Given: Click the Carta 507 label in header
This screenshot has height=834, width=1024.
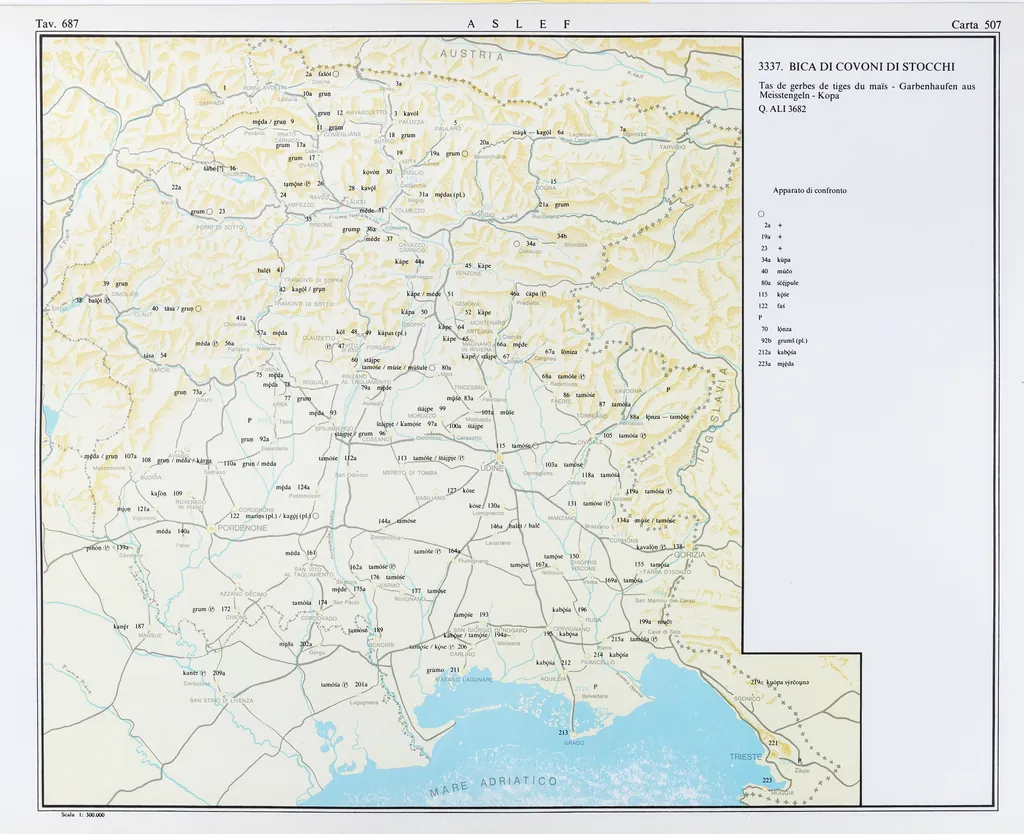Looking at the screenshot, I should (977, 23).
